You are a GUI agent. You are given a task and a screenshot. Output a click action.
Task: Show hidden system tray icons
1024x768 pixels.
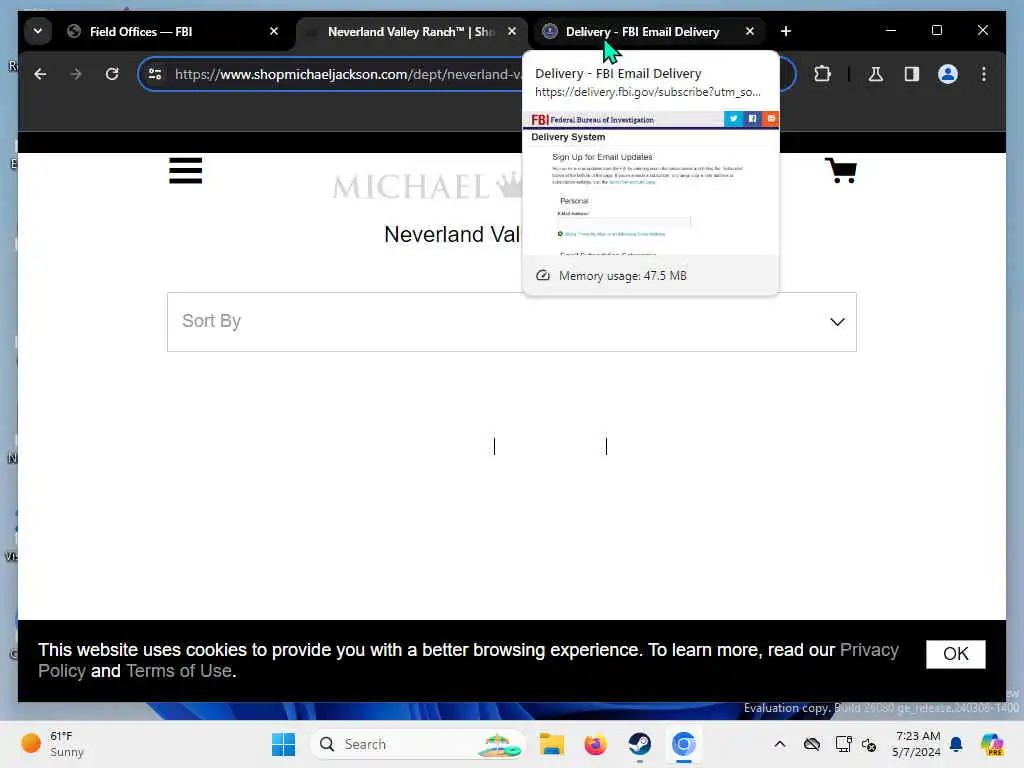point(780,744)
